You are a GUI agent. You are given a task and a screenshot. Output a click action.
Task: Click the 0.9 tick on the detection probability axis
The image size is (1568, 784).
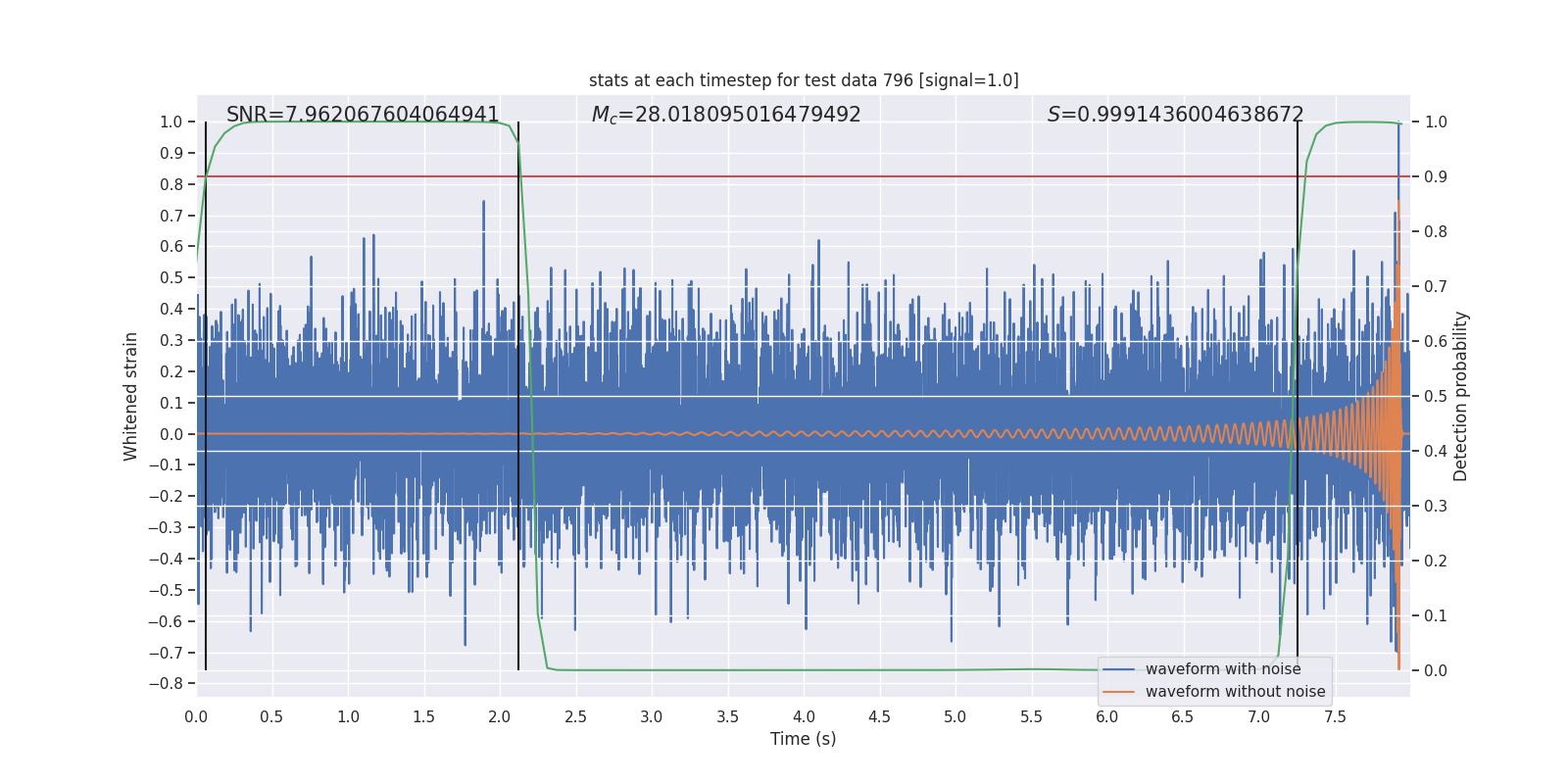(1436, 177)
